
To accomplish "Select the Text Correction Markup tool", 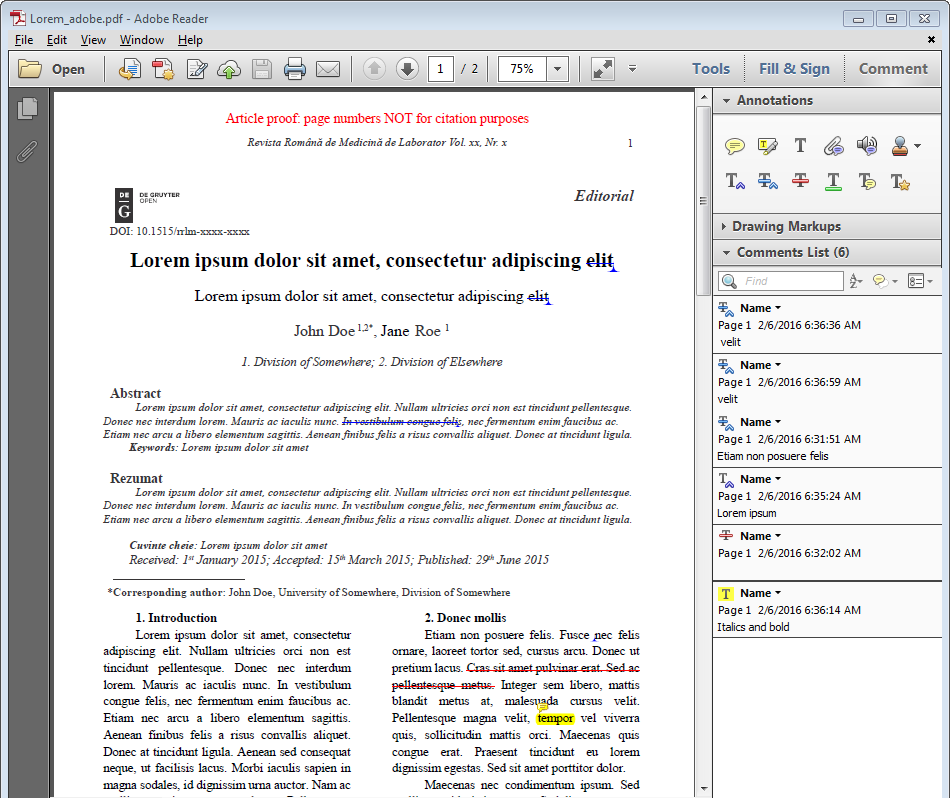I will [900, 182].
